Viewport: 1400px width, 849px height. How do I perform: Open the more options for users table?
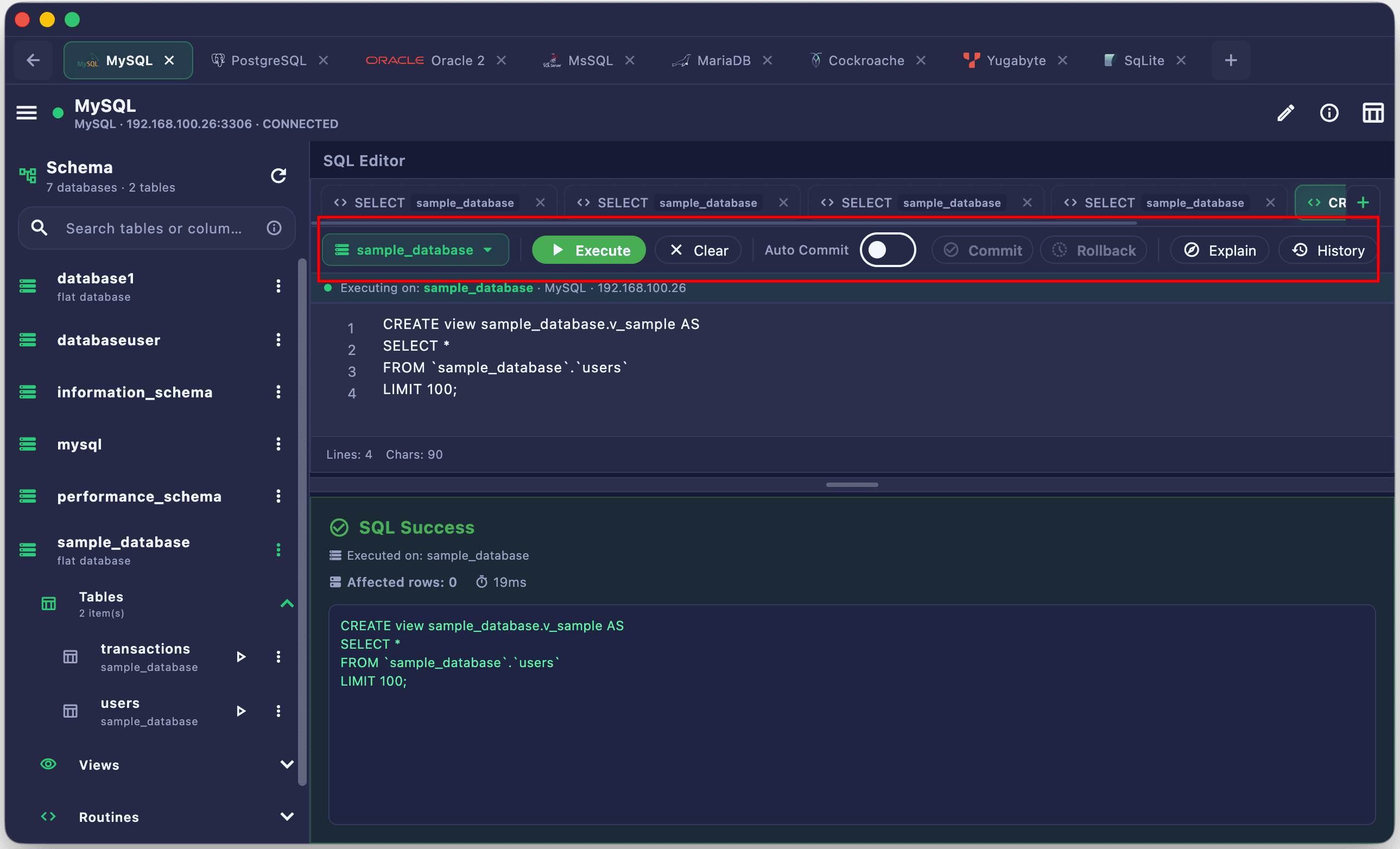[x=278, y=712]
